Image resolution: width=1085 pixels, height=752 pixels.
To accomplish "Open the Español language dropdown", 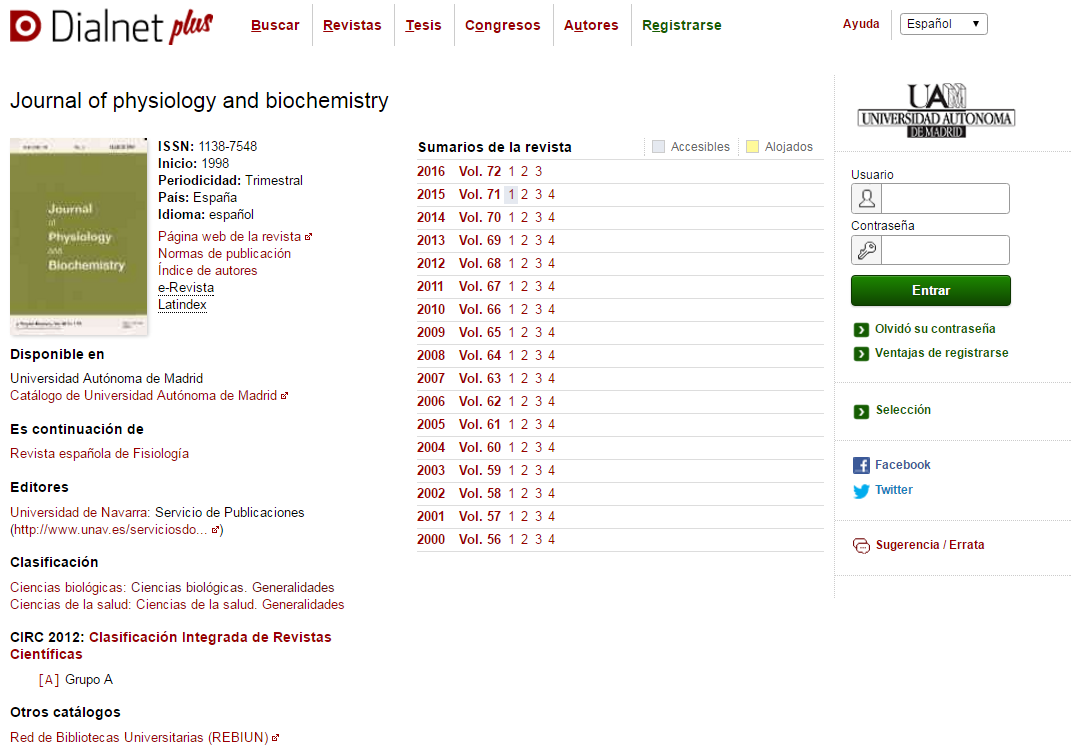I will pos(942,23).
